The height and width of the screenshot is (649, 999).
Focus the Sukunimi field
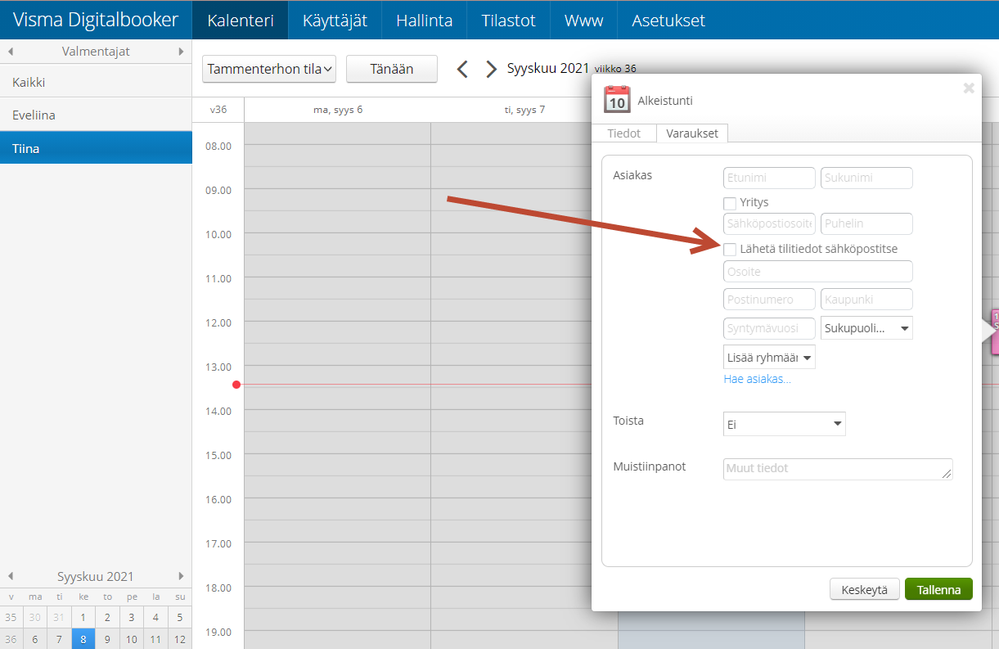coord(866,178)
